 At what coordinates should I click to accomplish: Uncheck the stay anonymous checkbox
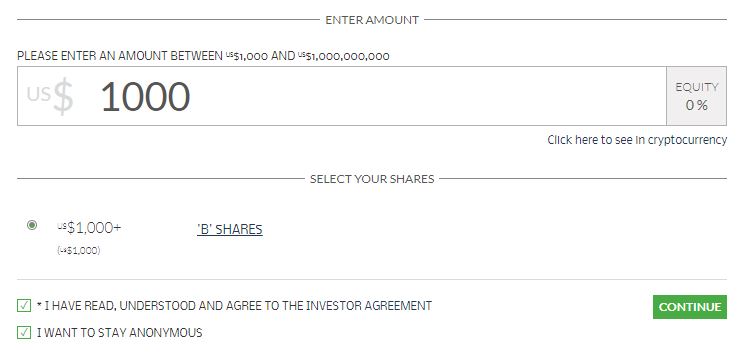[x=24, y=332]
